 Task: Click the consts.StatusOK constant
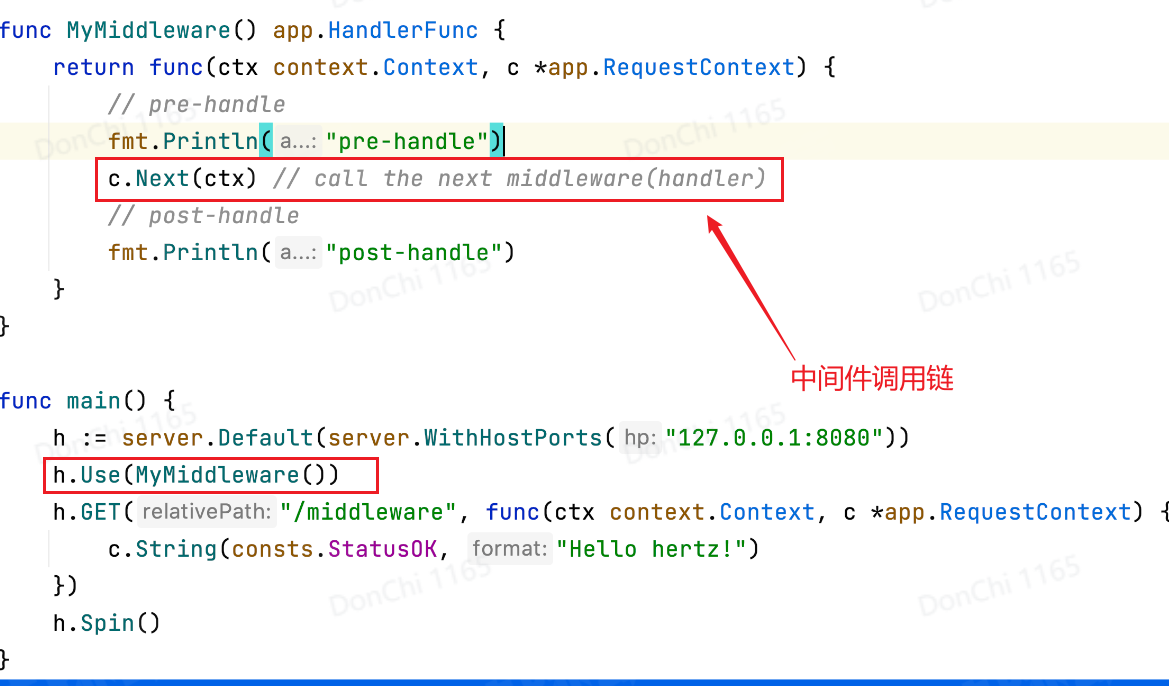tap(334, 550)
